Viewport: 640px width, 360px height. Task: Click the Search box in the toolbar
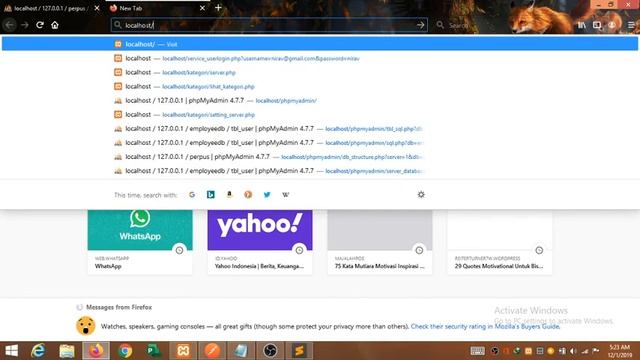[x=467, y=25]
